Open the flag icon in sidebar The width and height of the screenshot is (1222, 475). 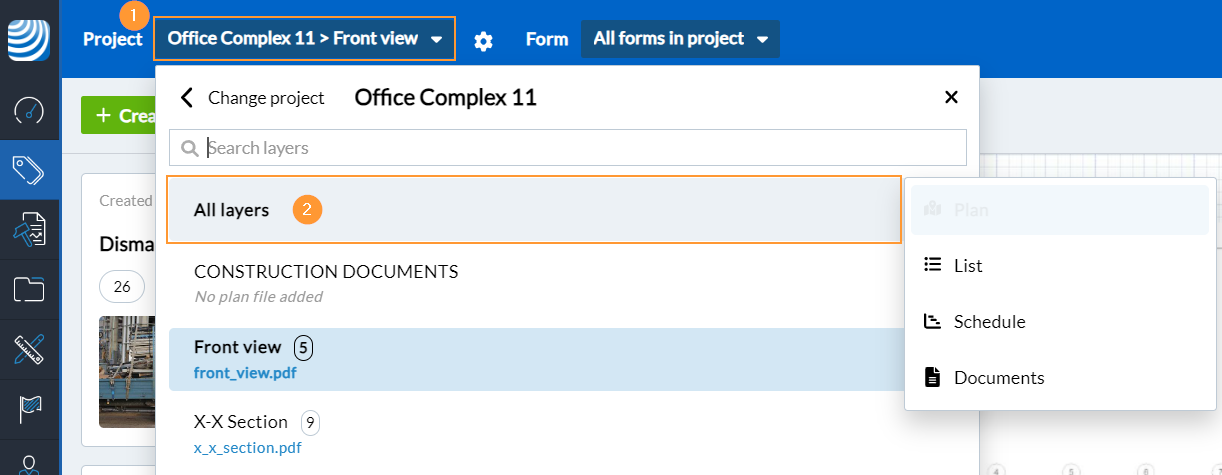click(29, 410)
